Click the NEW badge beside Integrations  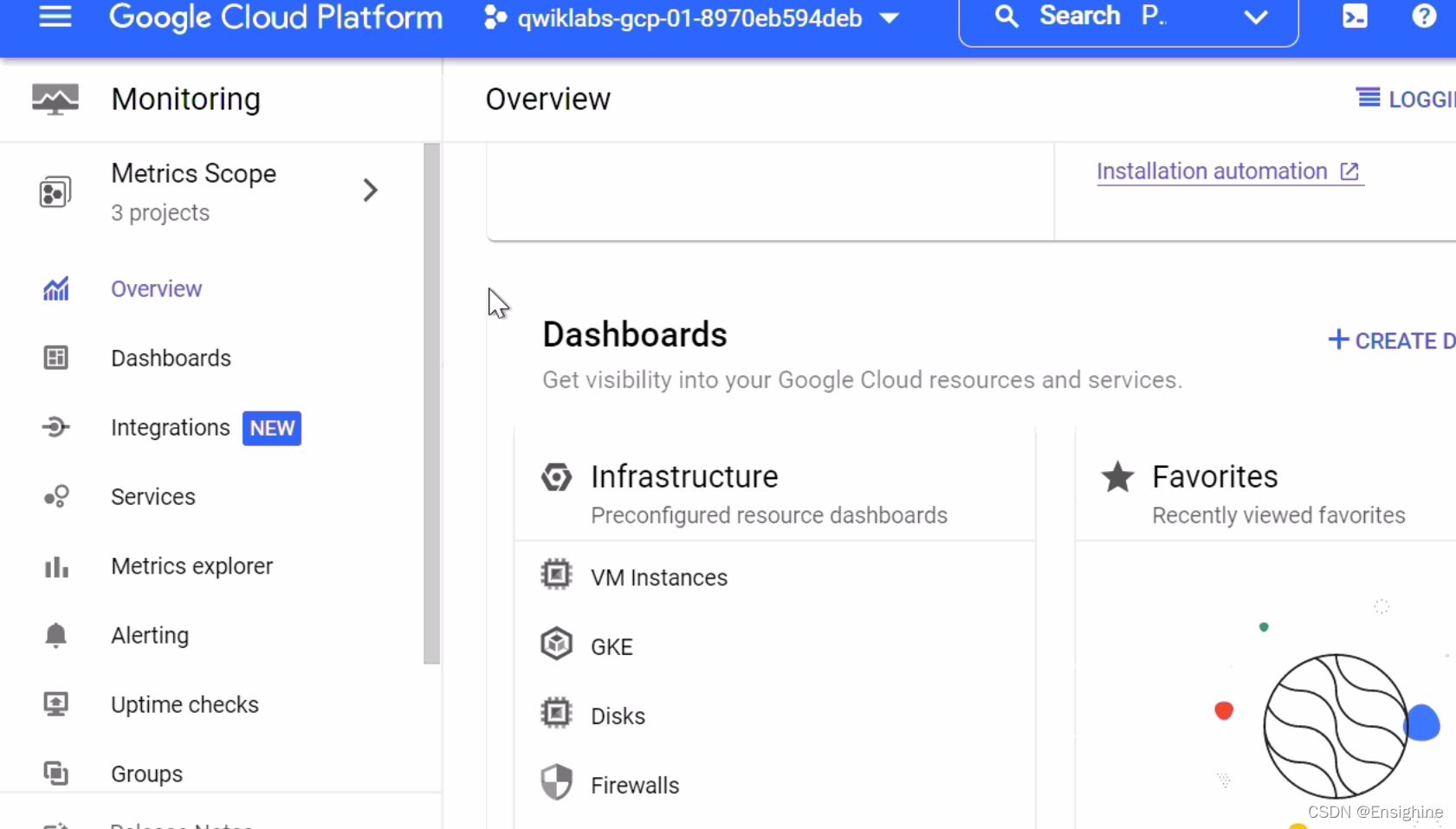pyautogui.click(x=272, y=428)
